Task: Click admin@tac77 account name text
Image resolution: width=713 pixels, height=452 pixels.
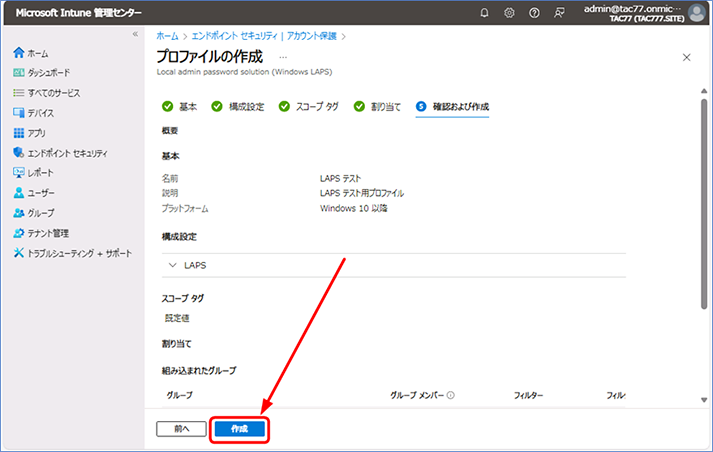Action: point(633,9)
